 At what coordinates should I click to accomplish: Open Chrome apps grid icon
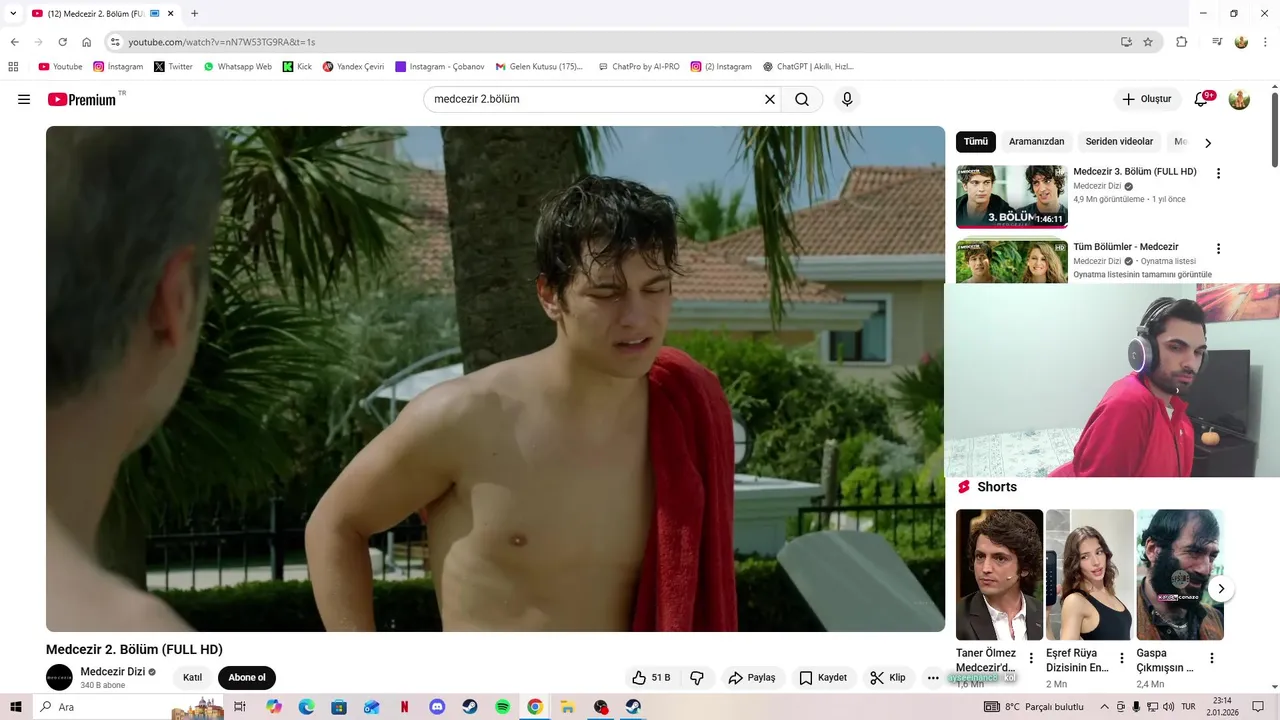pos(13,67)
